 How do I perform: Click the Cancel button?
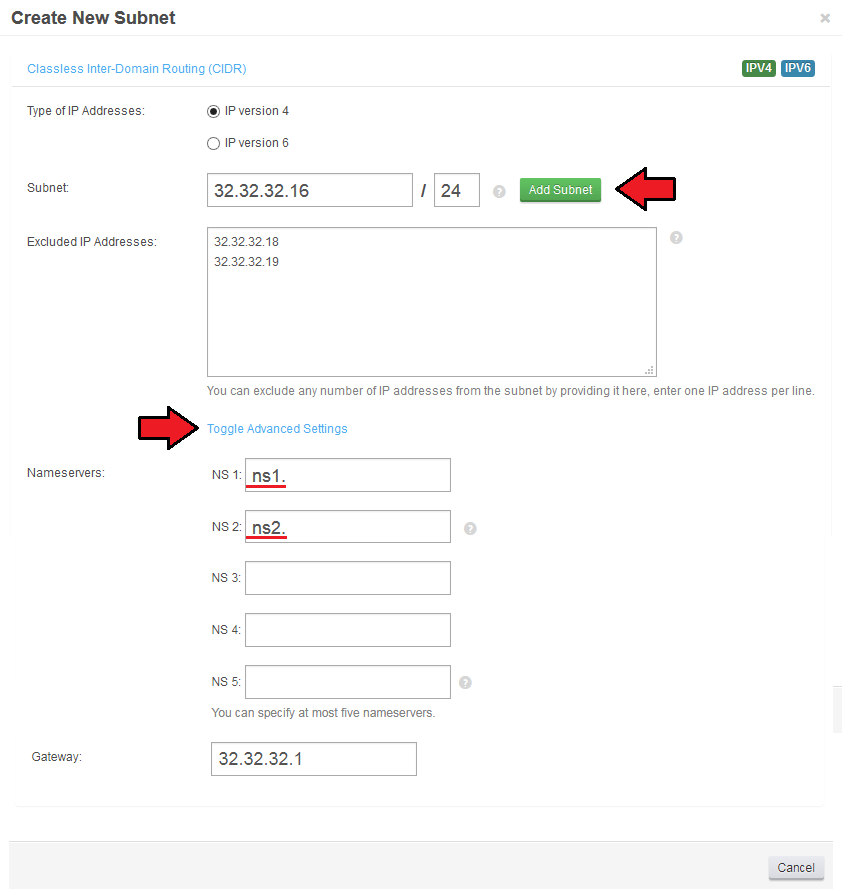coord(796,867)
